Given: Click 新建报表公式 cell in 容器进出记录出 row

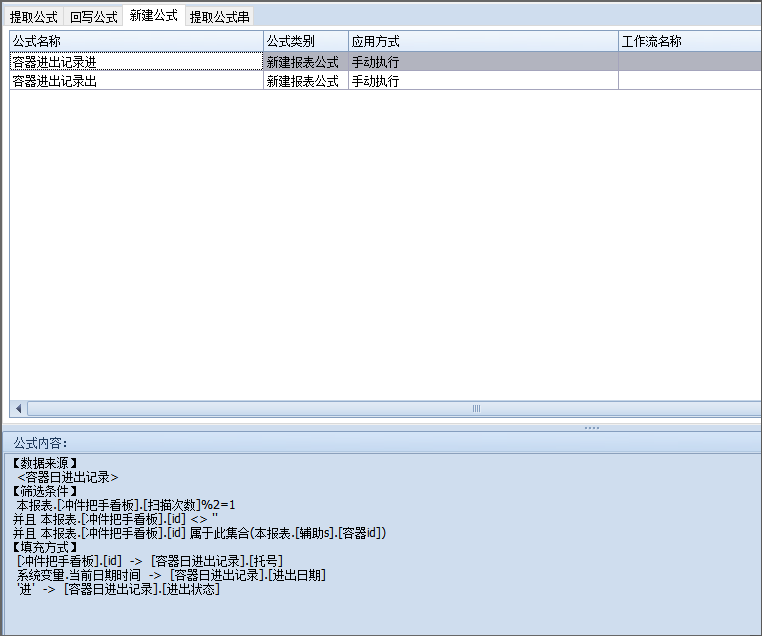Looking at the screenshot, I should pyautogui.click(x=303, y=81).
